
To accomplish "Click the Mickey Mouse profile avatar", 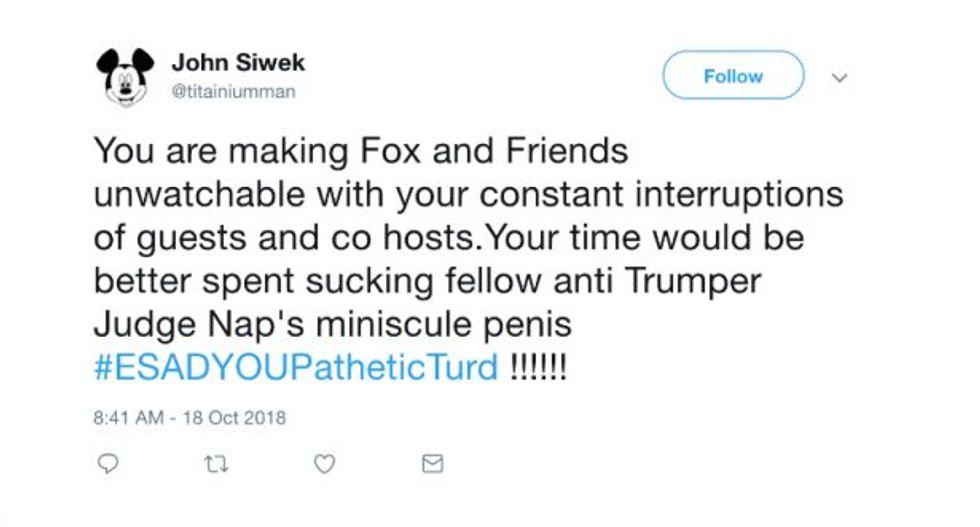I will pyautogui.click(x=125, y=78).
